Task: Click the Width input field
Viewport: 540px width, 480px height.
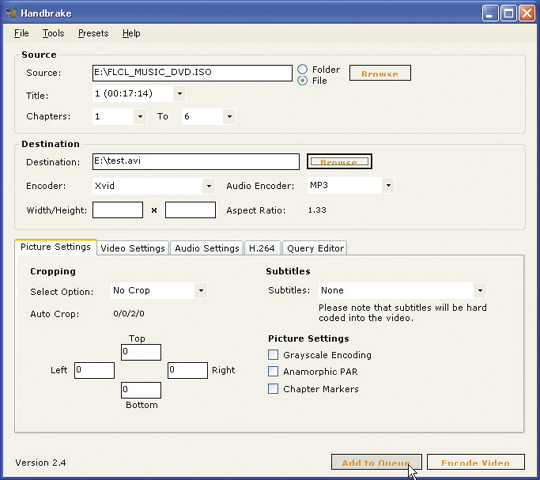Action: [117, 210]
